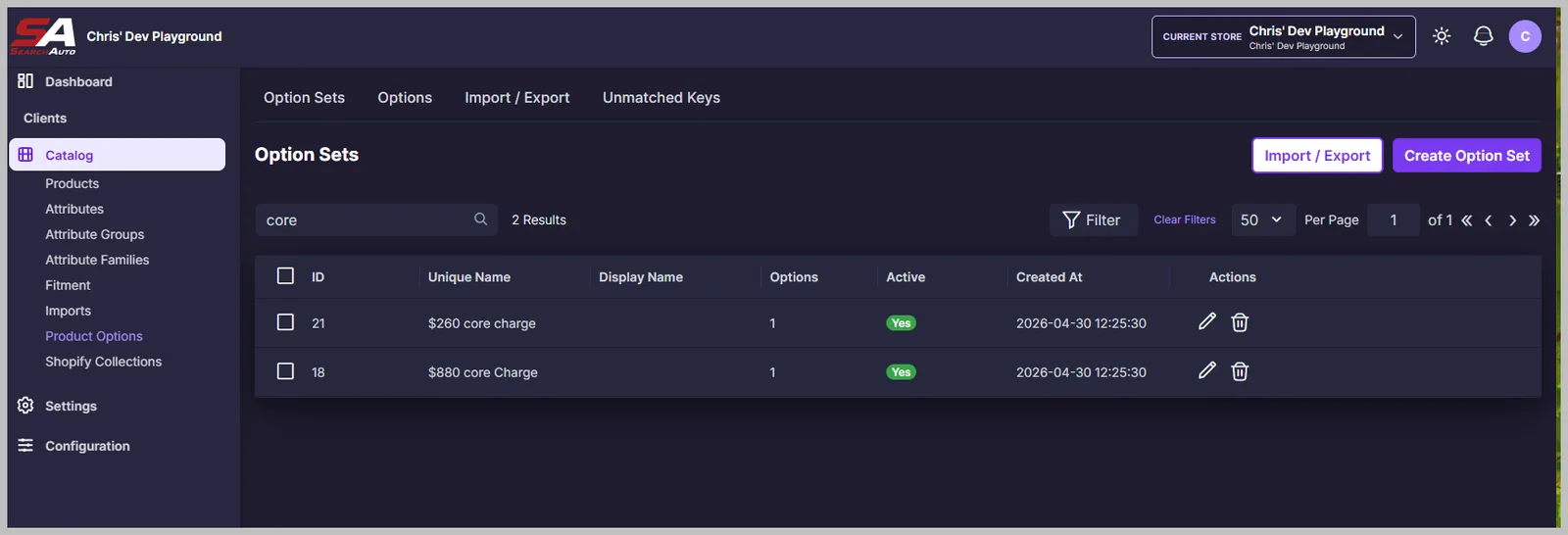Check the box for ID 18

pos(285,371)
